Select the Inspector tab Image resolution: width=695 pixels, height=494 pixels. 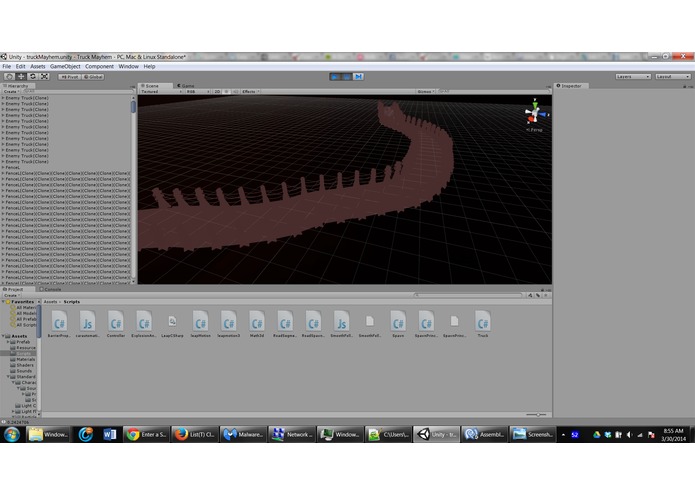[x=571, y=86]
